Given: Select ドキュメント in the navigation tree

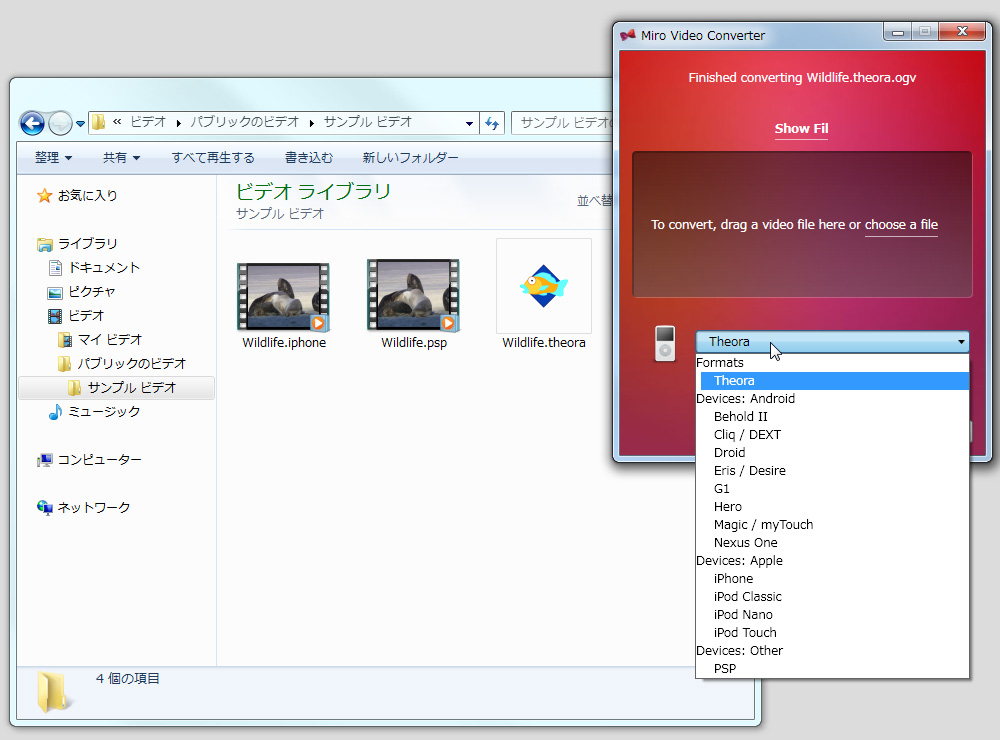Looking at the screenshot, I should tap(105, 268).
